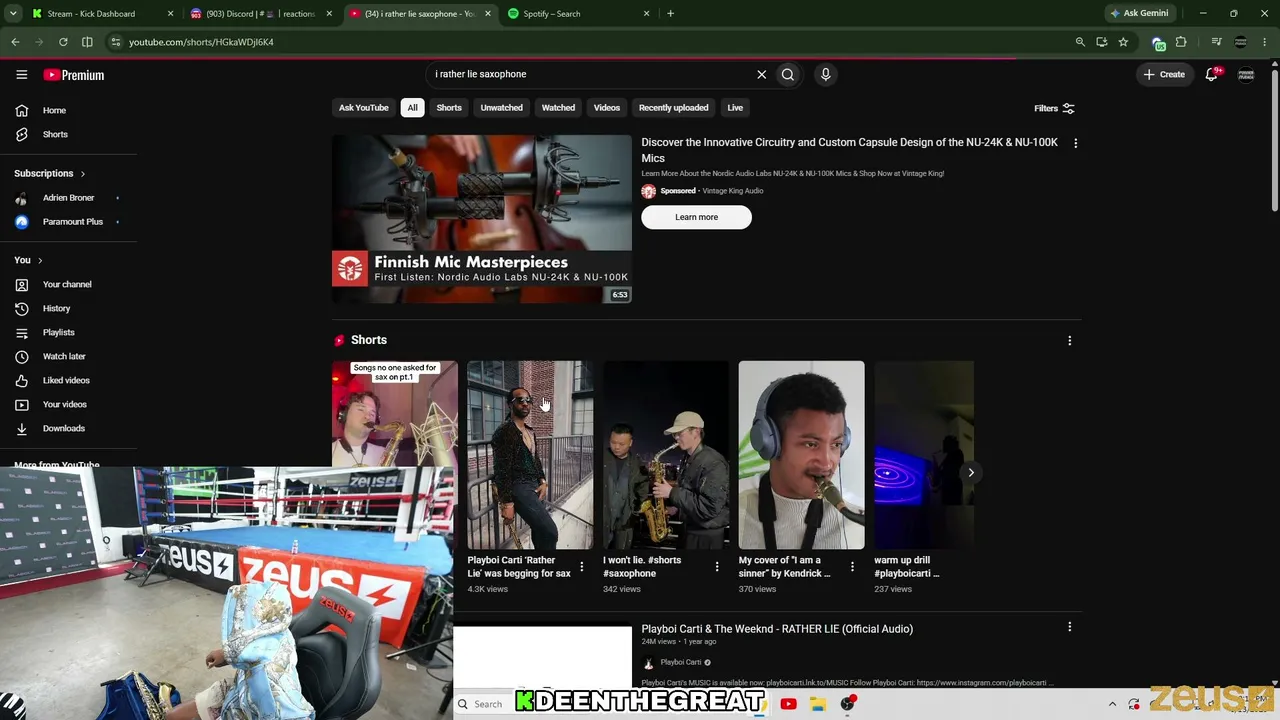This screenshot has width=1280, height=720.
Task: Open YouTube notifications bell
Action: pyautogui.click(x=1212, y=74)
